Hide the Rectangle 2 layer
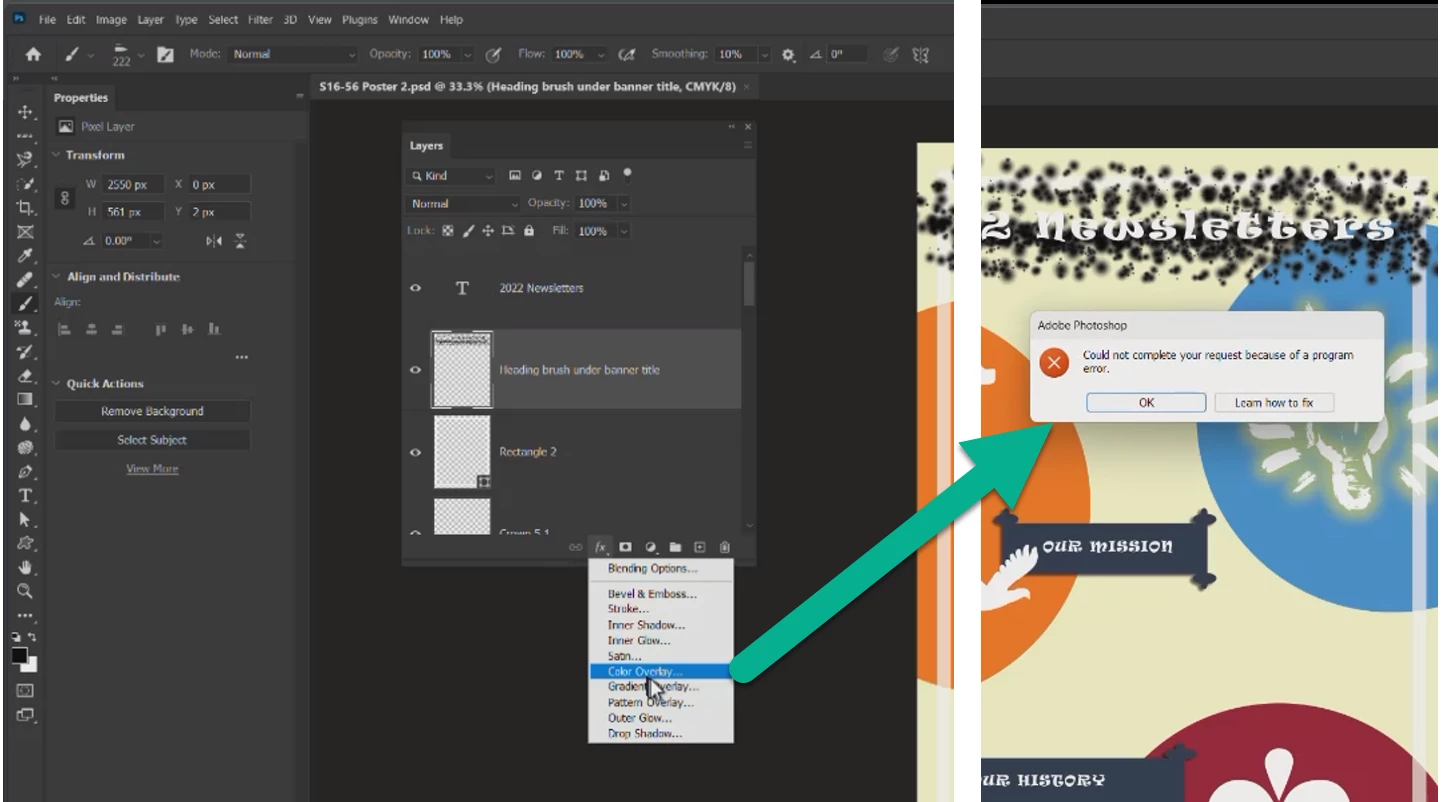 [416, 452]
